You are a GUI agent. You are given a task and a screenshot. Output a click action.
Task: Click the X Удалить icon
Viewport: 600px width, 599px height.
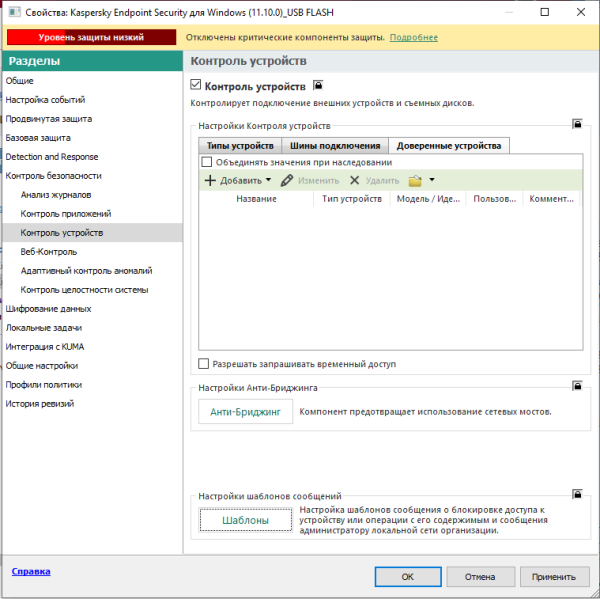[354, 180]
